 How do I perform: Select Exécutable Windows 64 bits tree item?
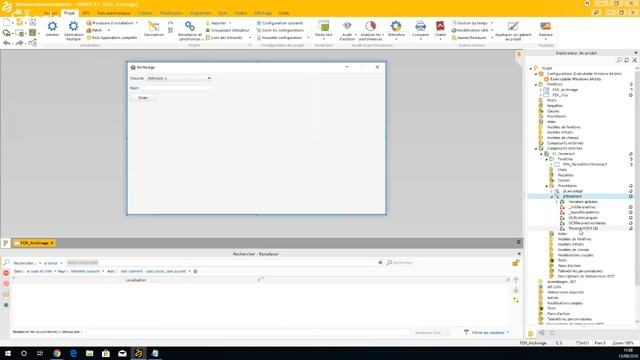[x=576, y=79]
